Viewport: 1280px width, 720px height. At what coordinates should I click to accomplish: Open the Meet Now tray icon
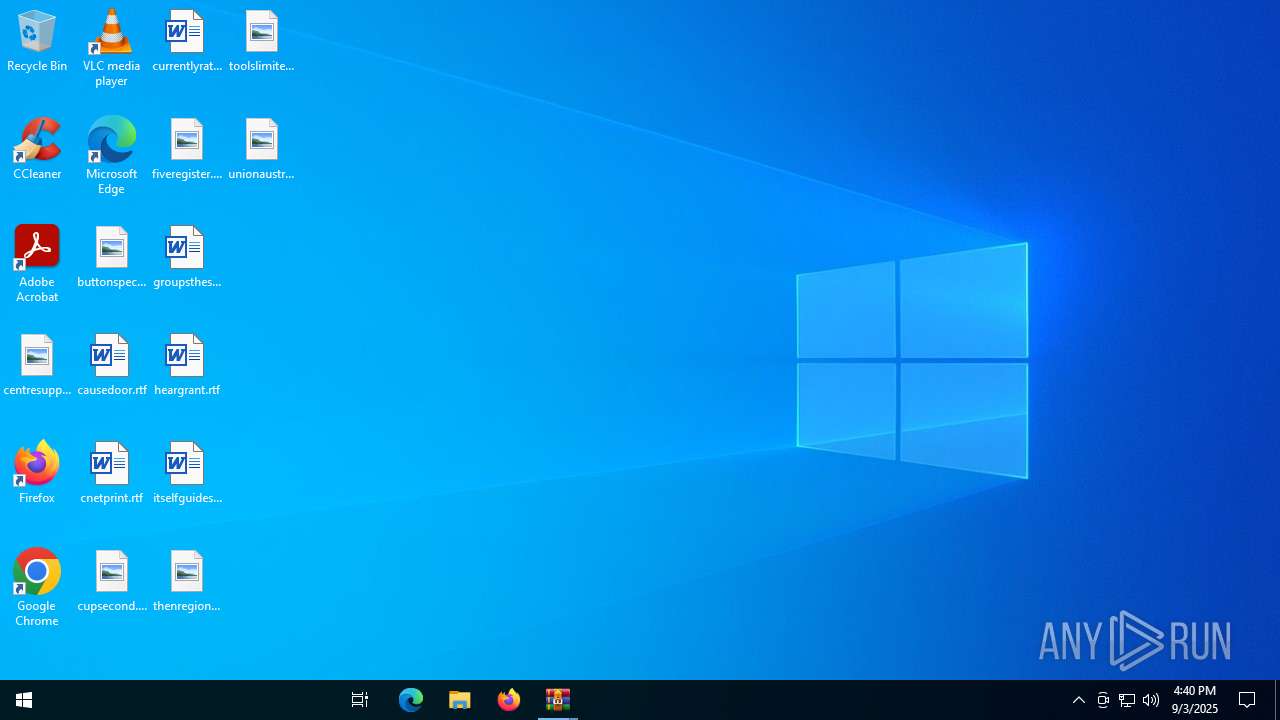tap(1103, 700)
